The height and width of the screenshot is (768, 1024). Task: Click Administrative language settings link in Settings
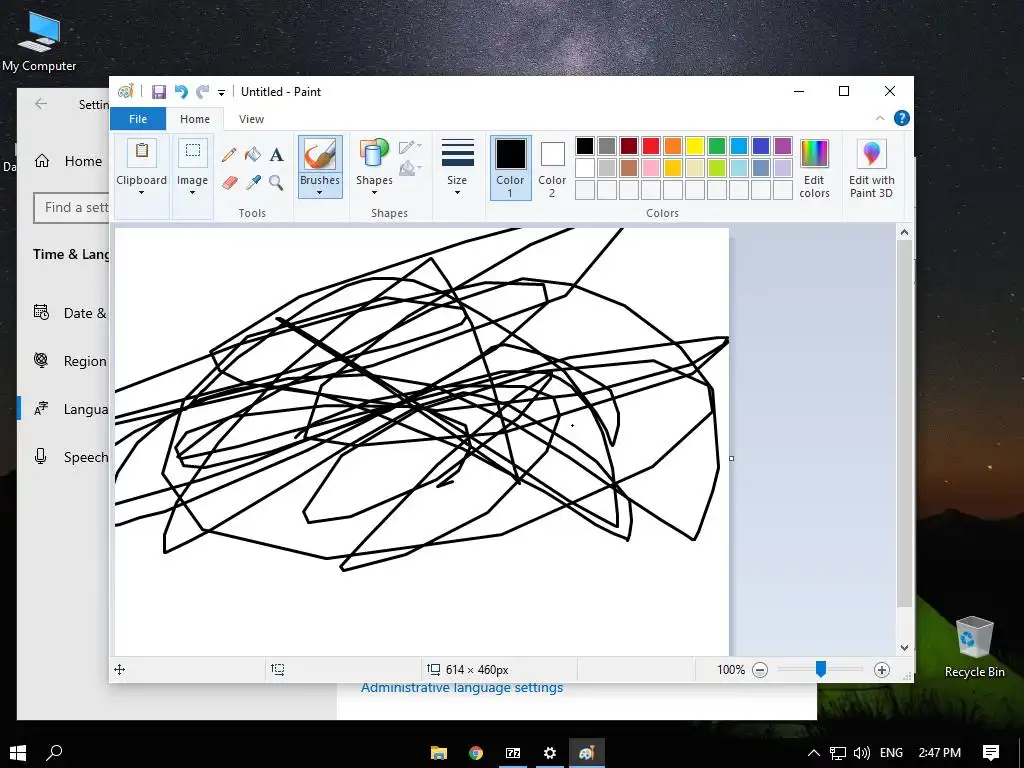(x=462, y=688)
